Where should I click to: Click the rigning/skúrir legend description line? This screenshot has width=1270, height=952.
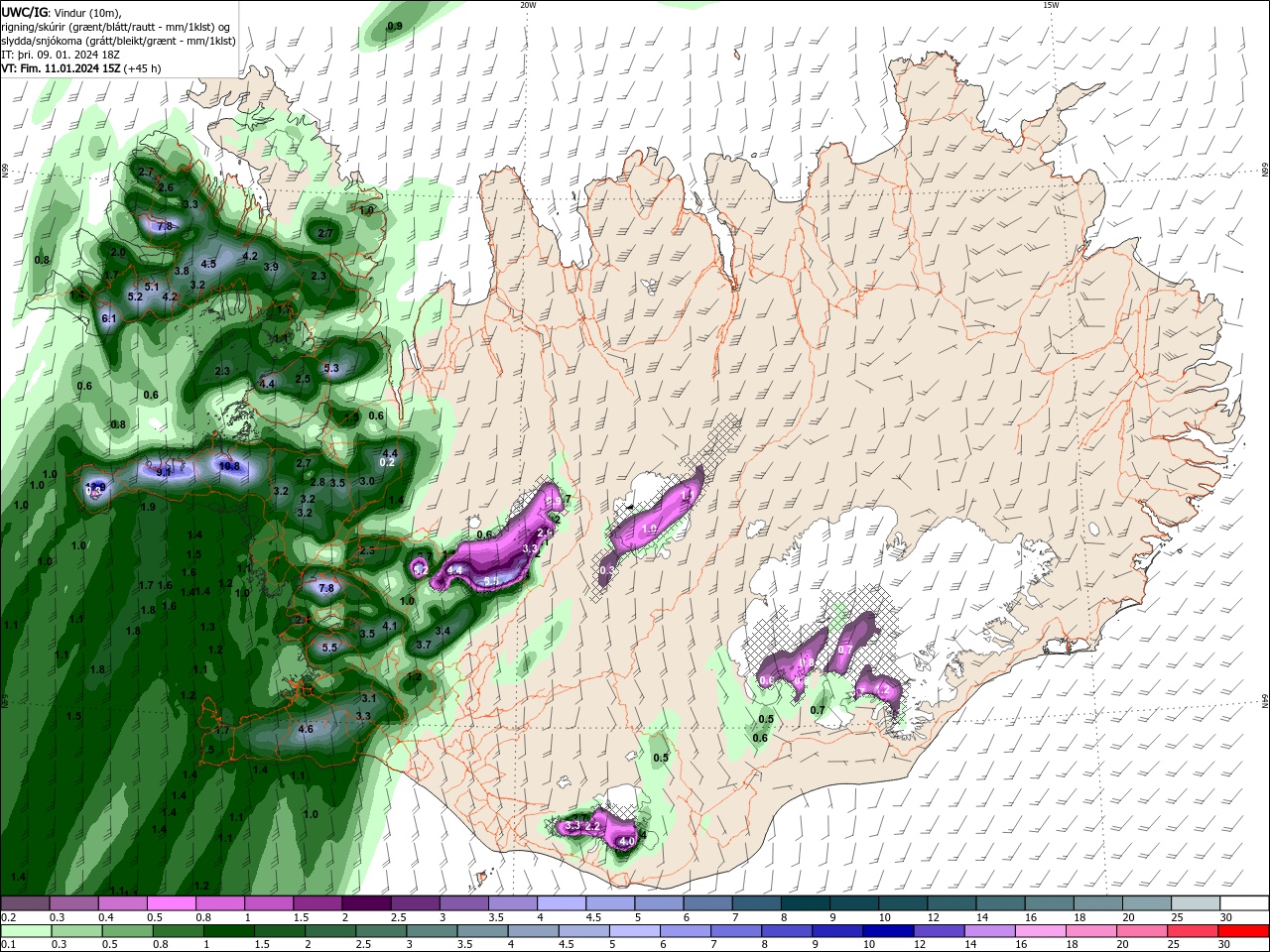117,27
